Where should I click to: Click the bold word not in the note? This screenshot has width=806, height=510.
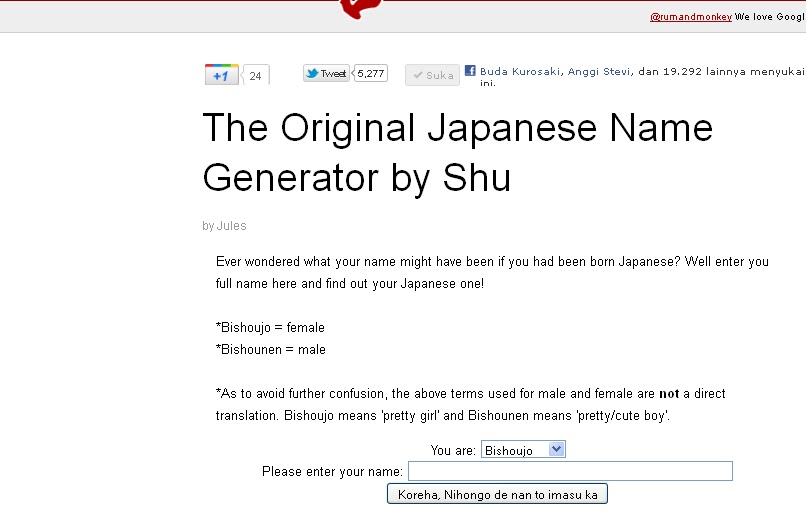pyautogui.click(x=669, y=394)
